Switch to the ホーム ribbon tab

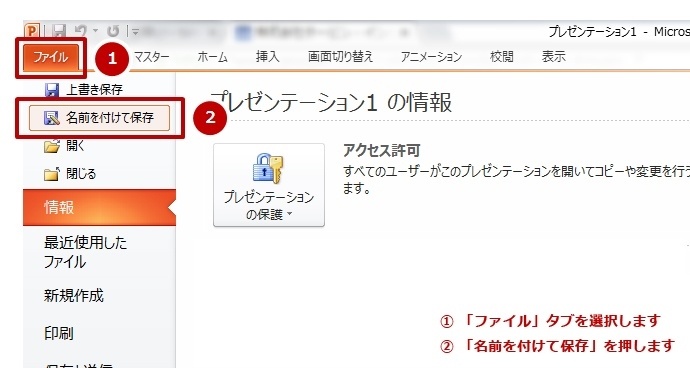(213, 57)
